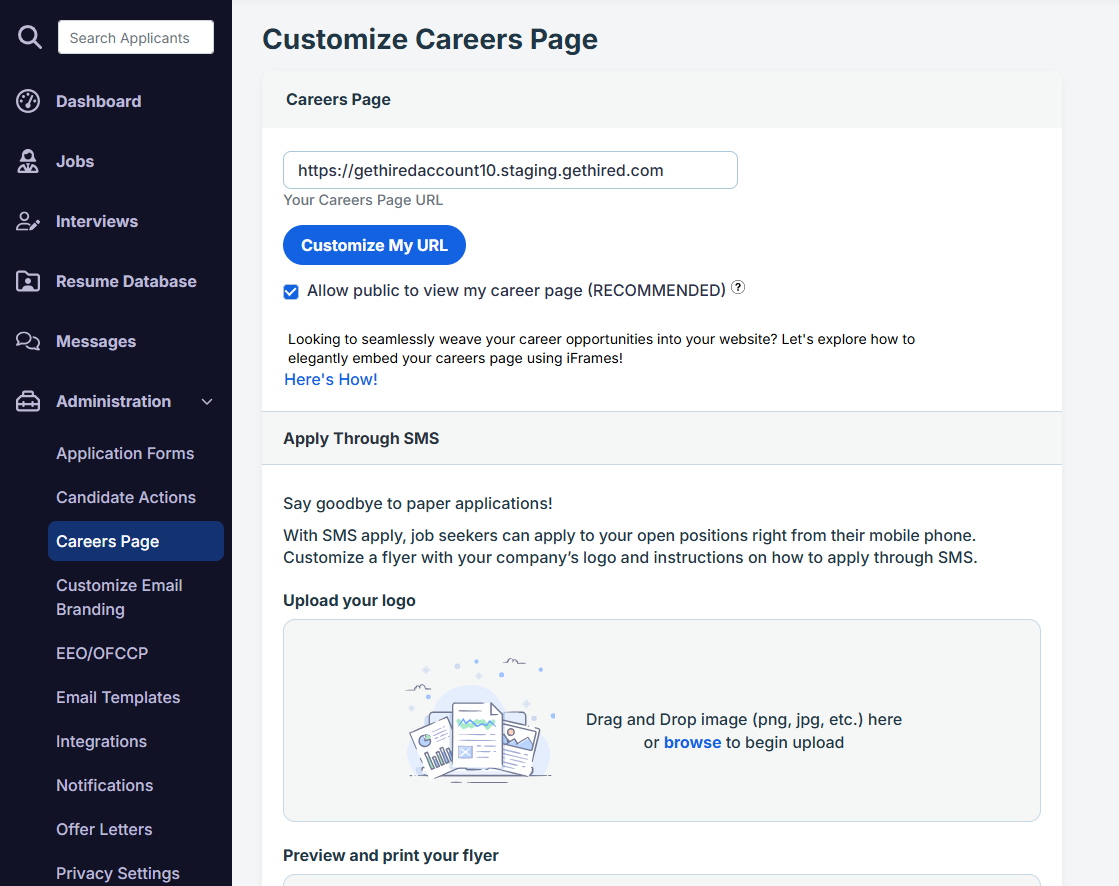Click the documents illustration in upload area

pos(480,720)
